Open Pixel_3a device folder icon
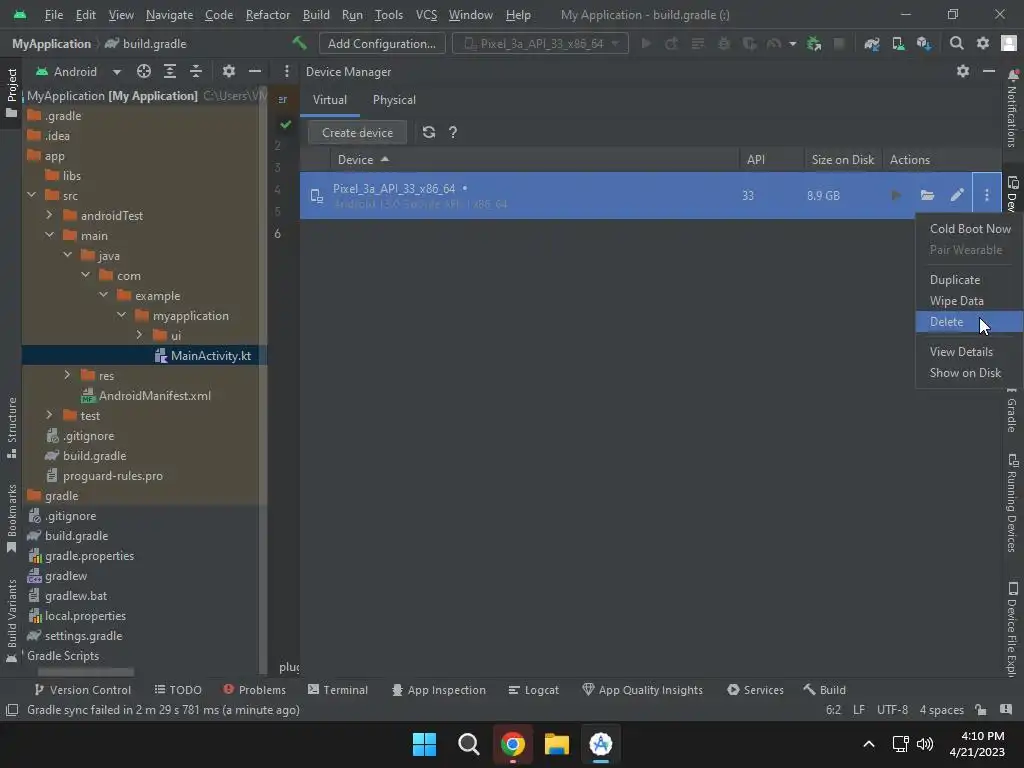The width and height of the screenshot is (1024, 768). click(x=927, y=195)
